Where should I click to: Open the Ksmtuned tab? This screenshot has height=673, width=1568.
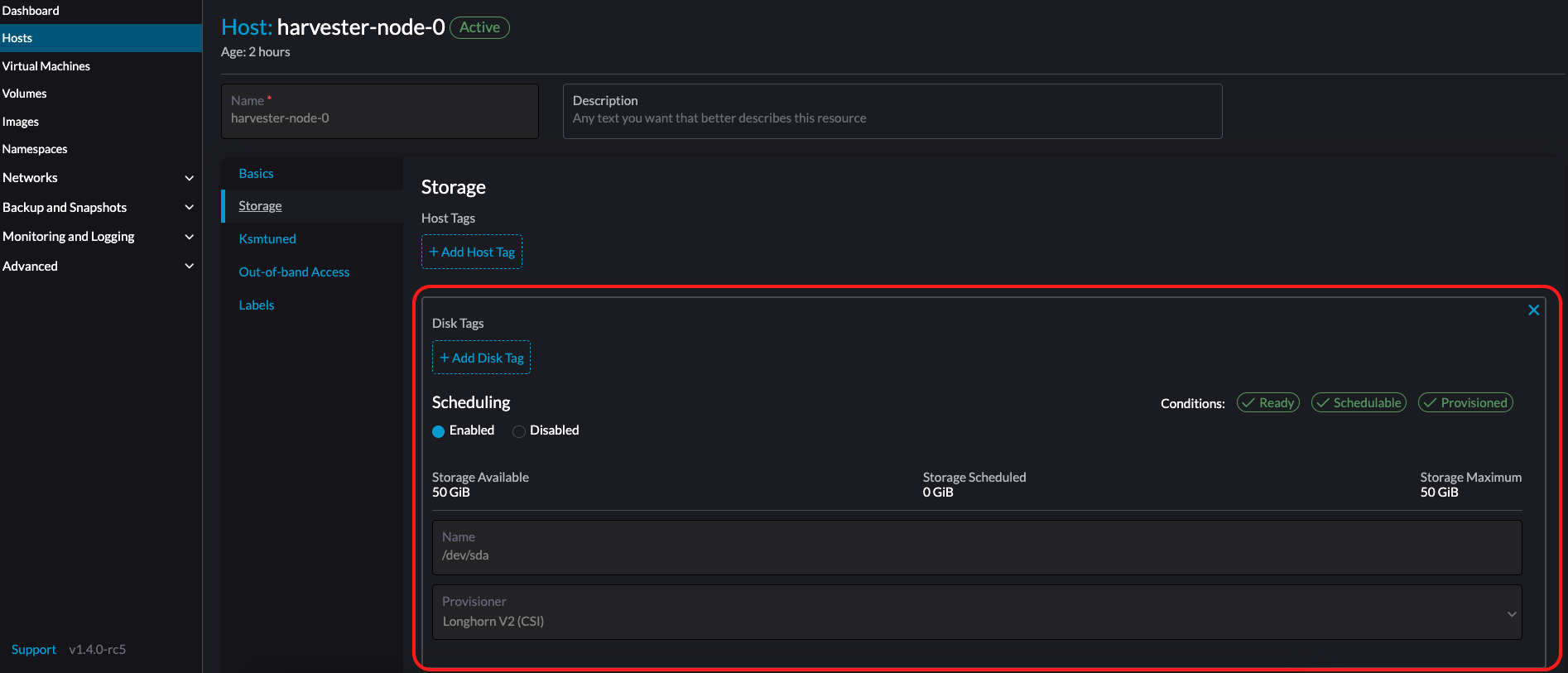(x=267, y=239)
